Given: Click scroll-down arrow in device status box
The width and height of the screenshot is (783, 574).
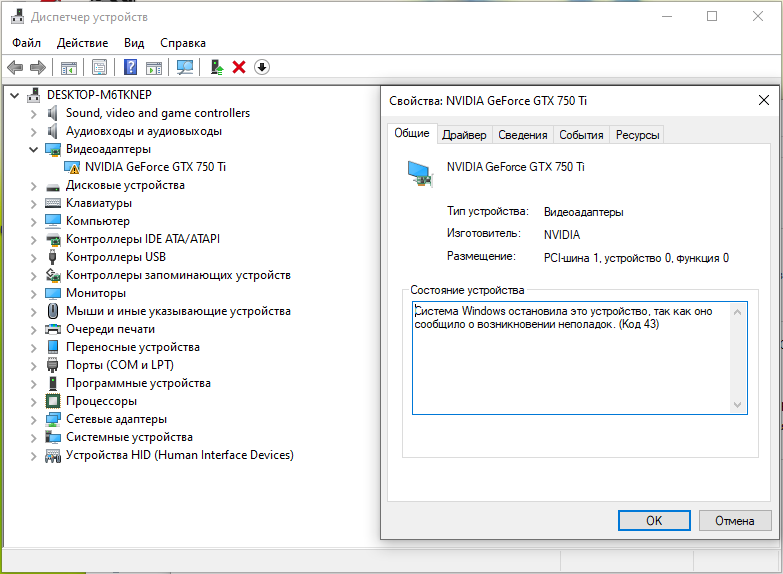Looking at the screenshot, I should pos(737,405).
